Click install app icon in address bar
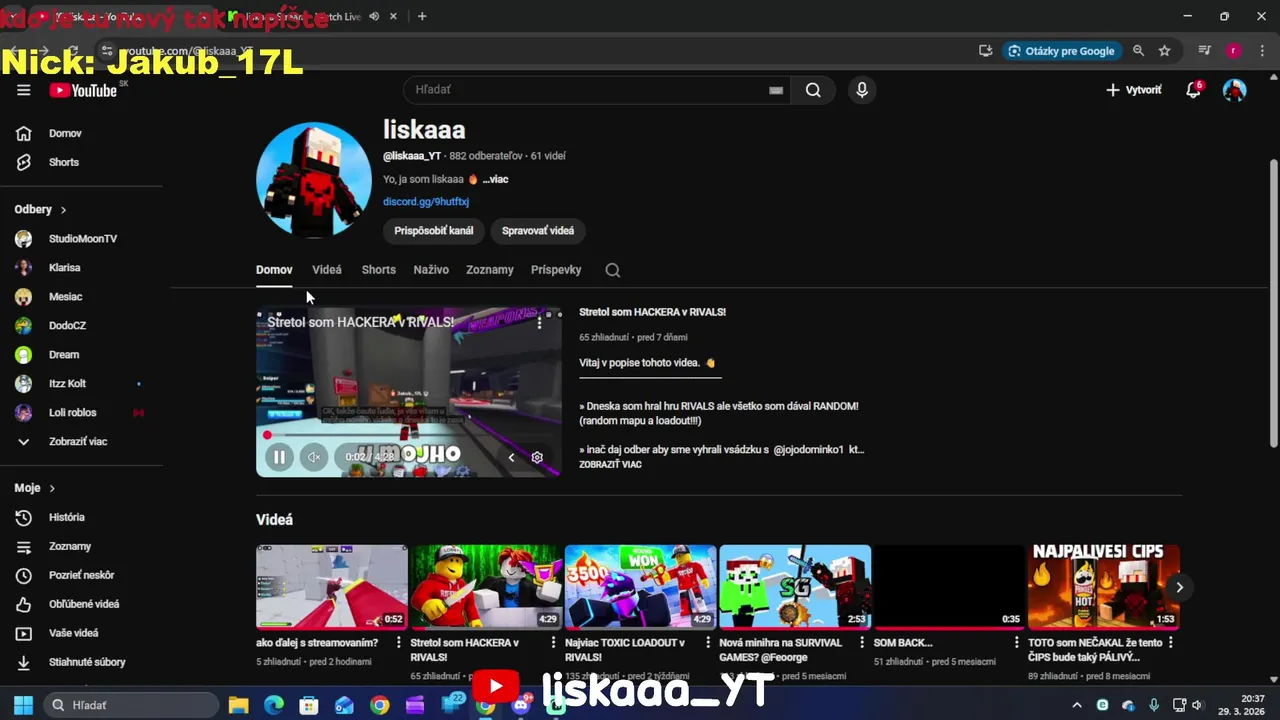 pos(986,51)
